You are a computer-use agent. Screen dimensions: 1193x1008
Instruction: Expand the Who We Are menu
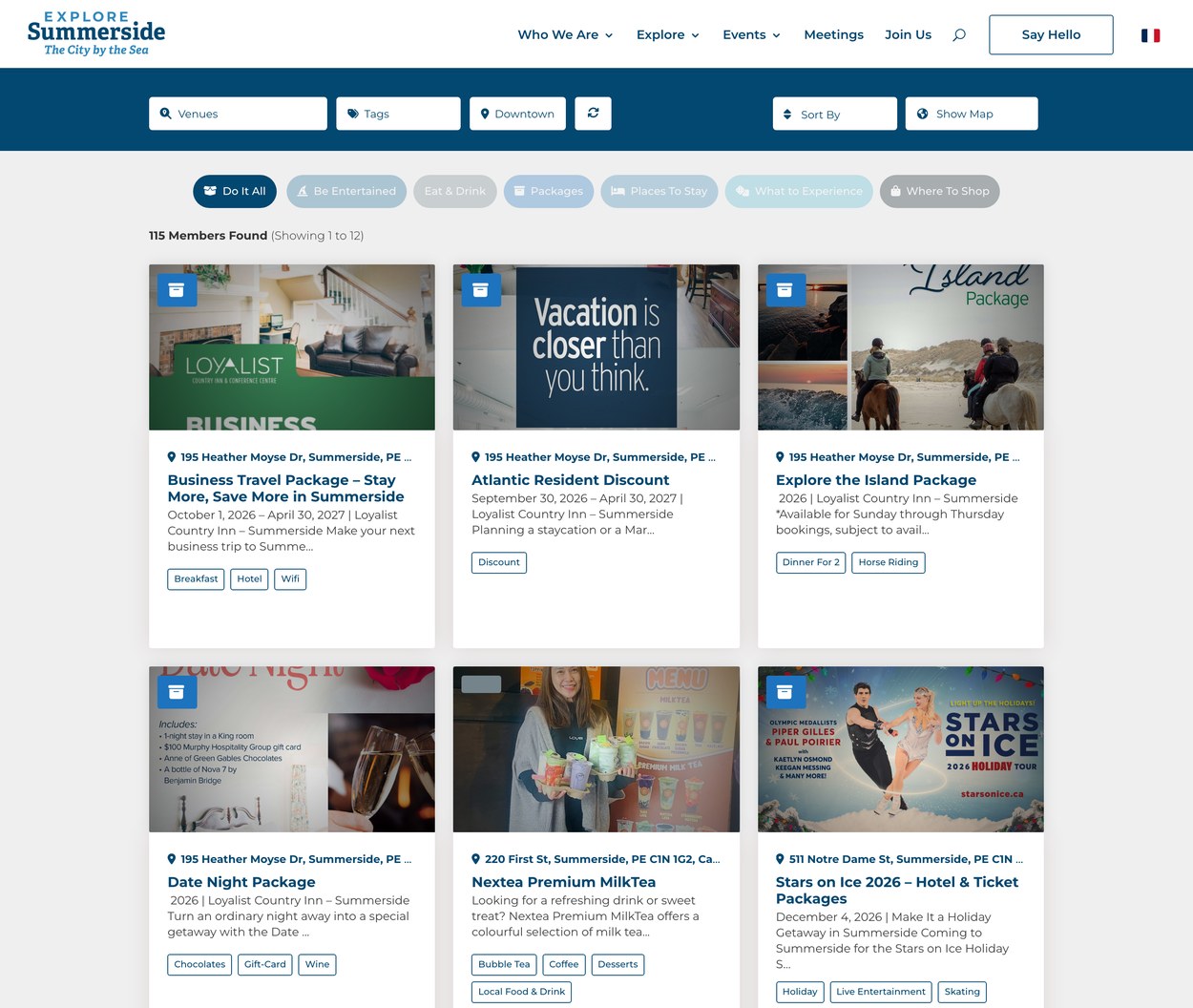coord(565,34)
